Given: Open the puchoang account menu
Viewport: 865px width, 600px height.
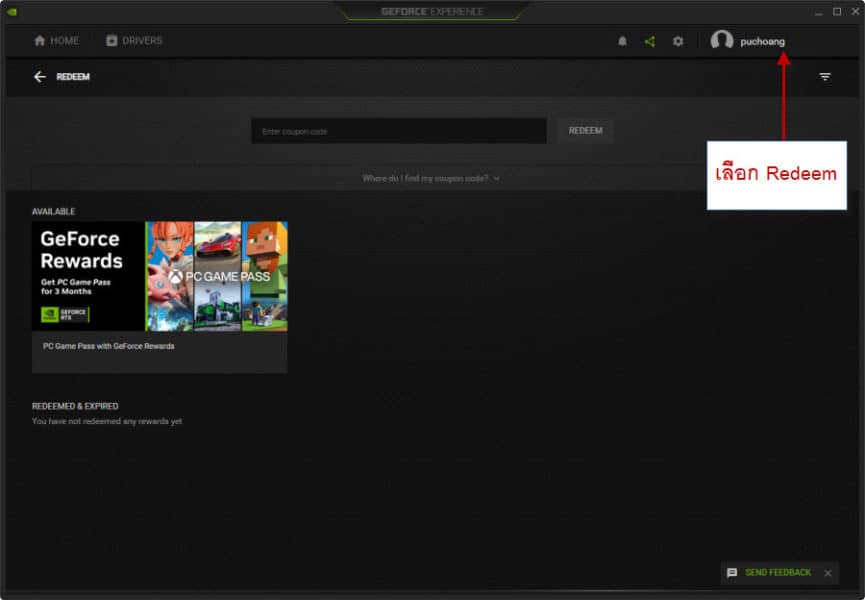Looking at the screenshot, I should point(762,41).
